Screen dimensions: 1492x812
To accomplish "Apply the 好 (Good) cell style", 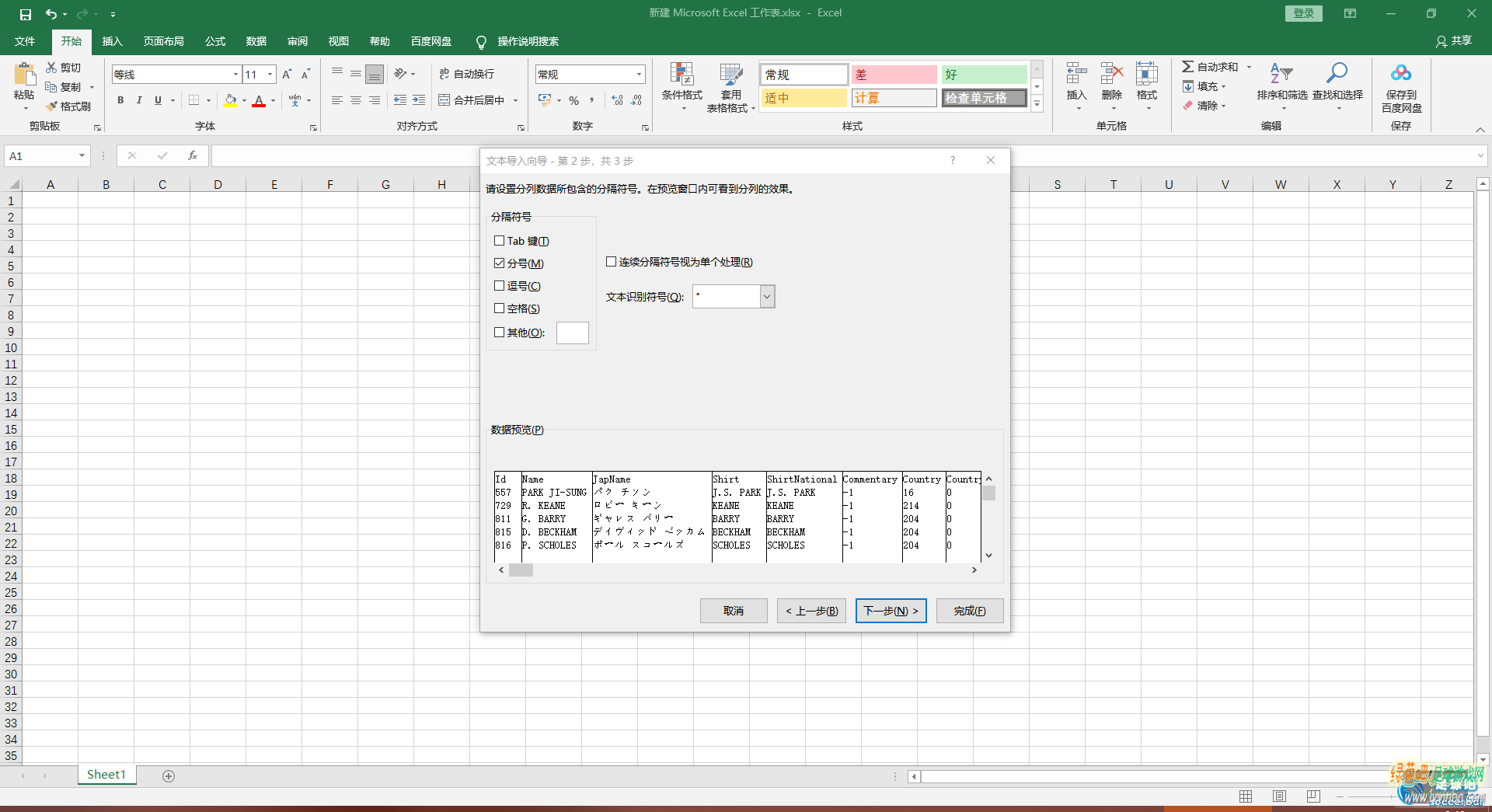I will [984, 75].
